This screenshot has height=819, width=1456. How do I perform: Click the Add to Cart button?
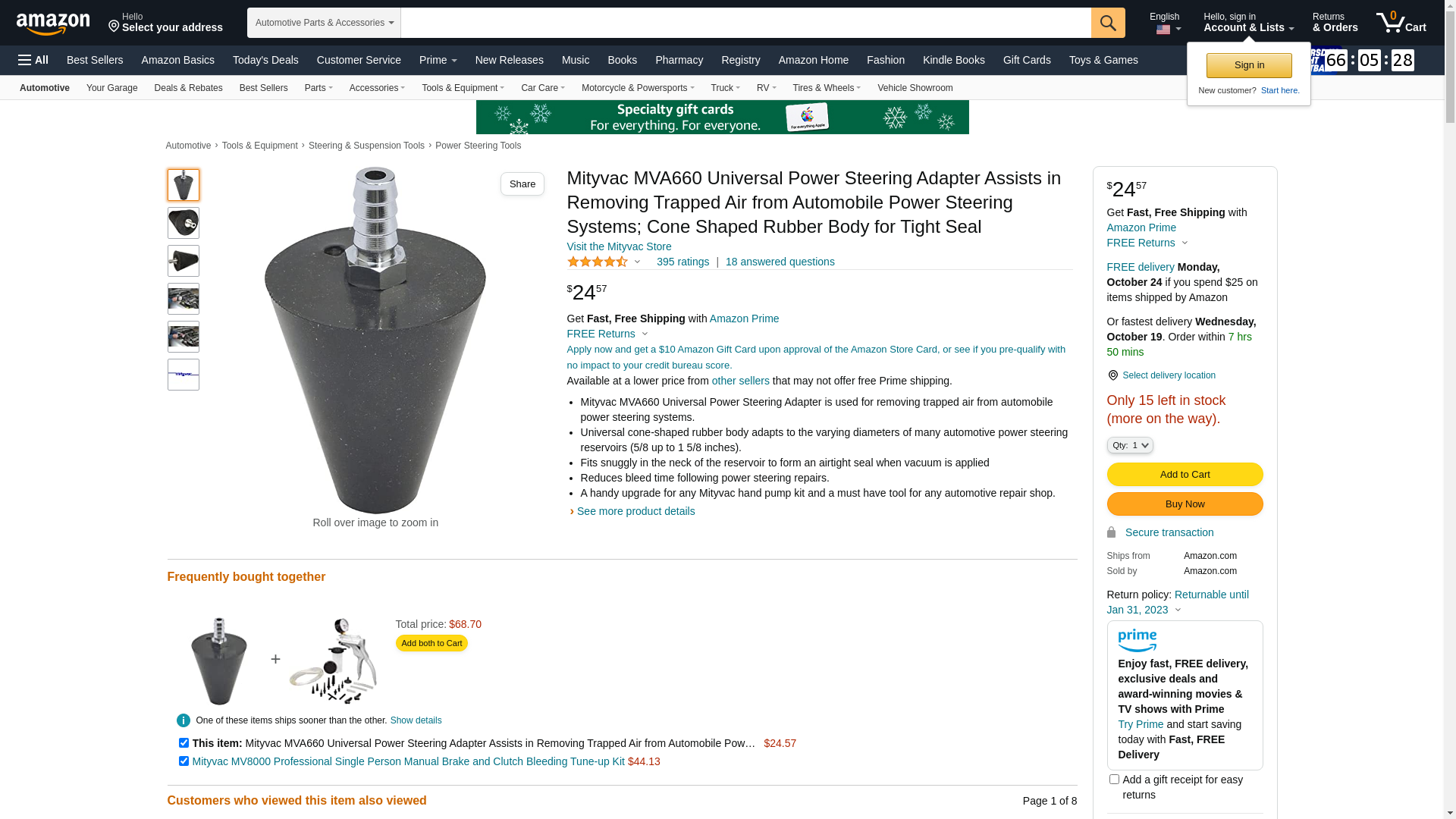click(x=1185, y=474)
